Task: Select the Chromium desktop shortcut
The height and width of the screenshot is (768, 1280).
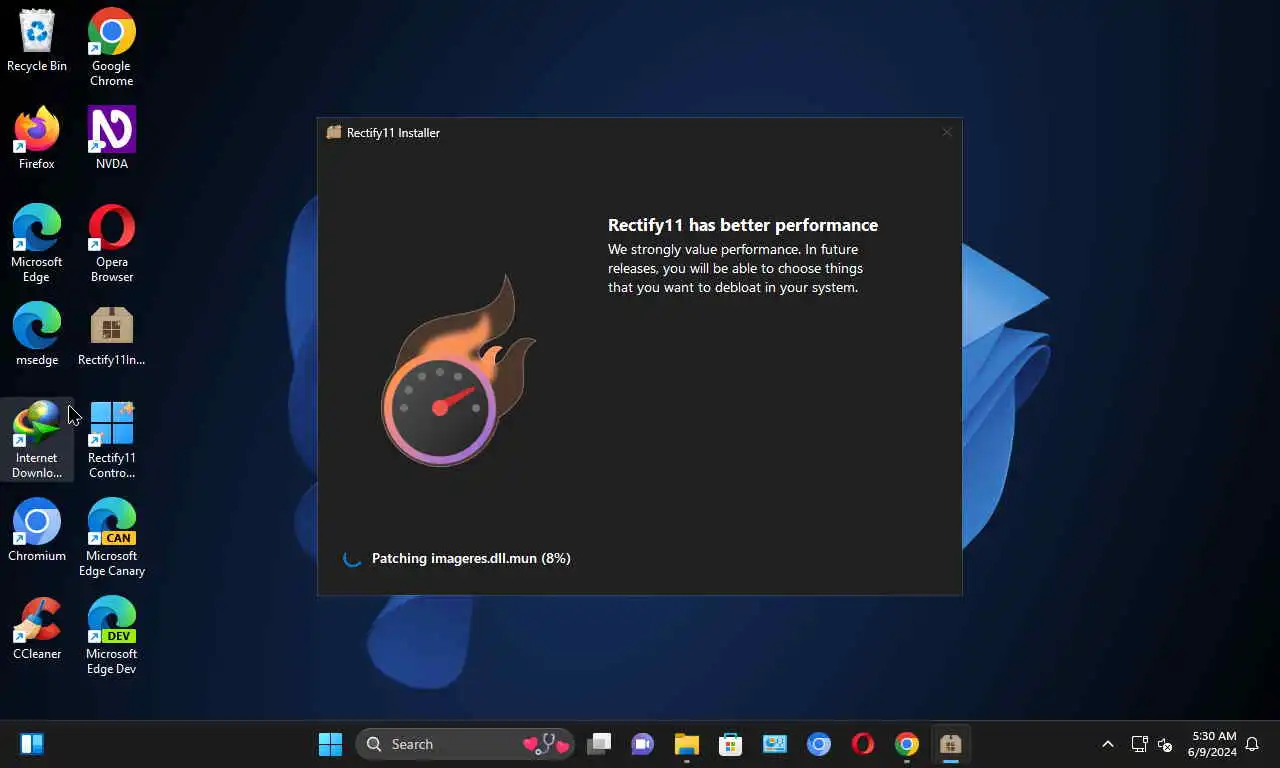Action: coord(37,531)
